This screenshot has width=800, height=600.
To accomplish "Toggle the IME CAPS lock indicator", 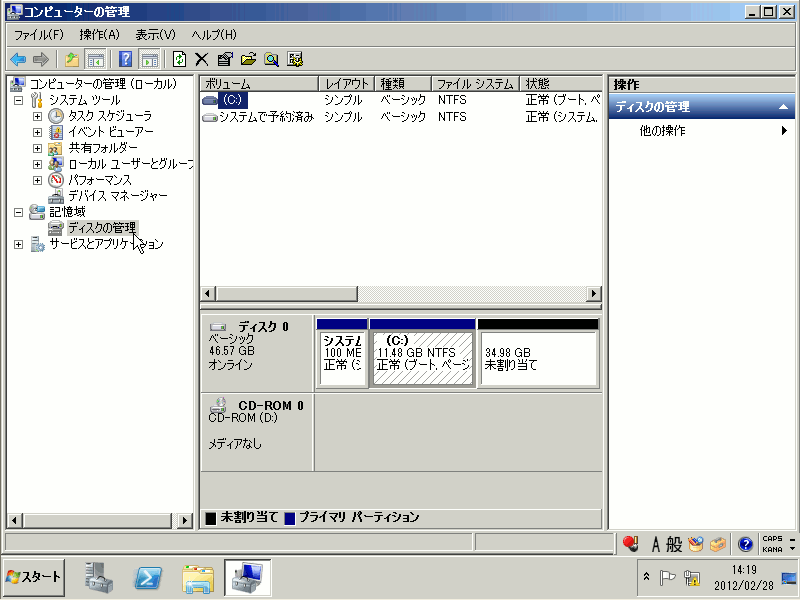I will click(x=772, y=539).
